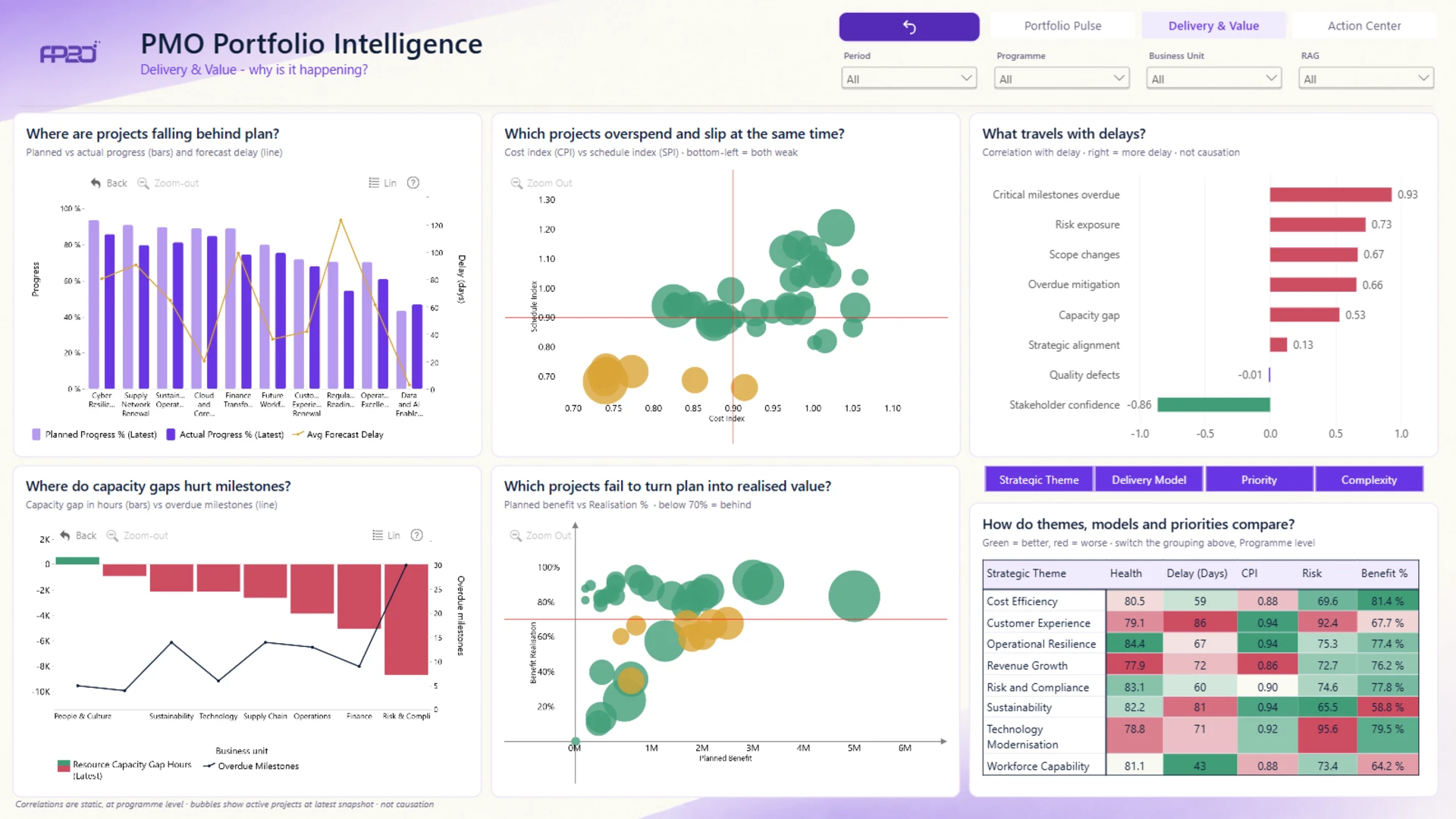Toggle Planned Progress % legend swatch
1456x819 pixels.
[36, 435]
